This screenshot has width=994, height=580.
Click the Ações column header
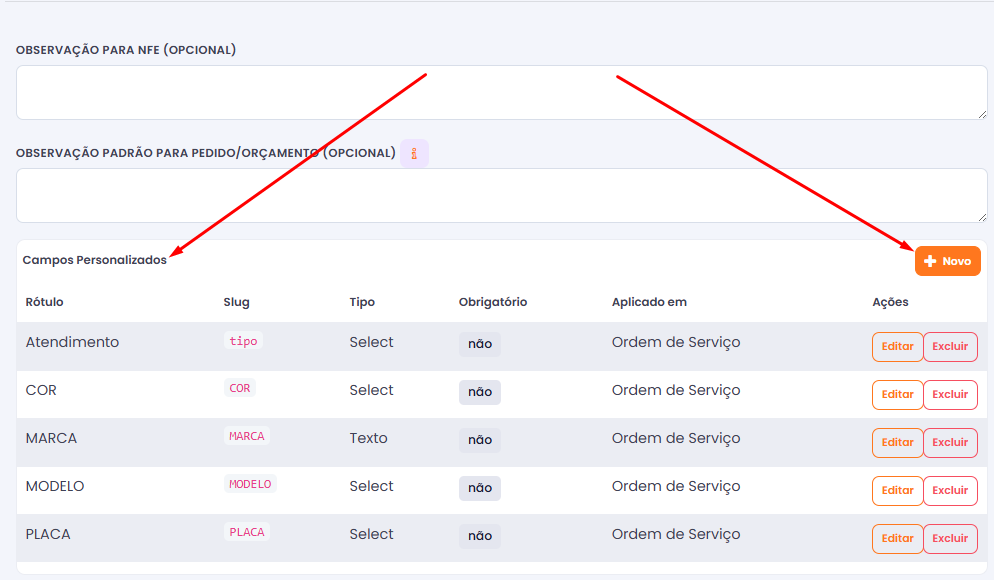890,302
